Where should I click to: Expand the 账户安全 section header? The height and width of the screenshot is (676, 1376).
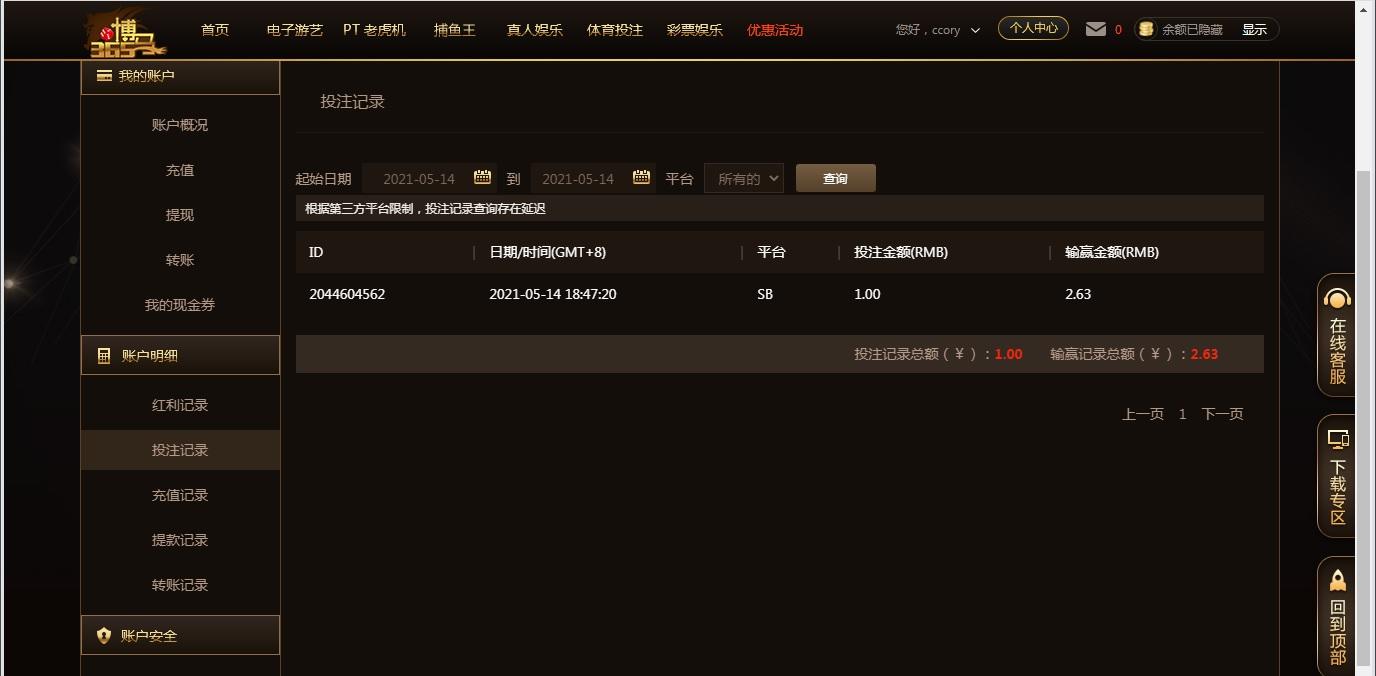point(180,635)
